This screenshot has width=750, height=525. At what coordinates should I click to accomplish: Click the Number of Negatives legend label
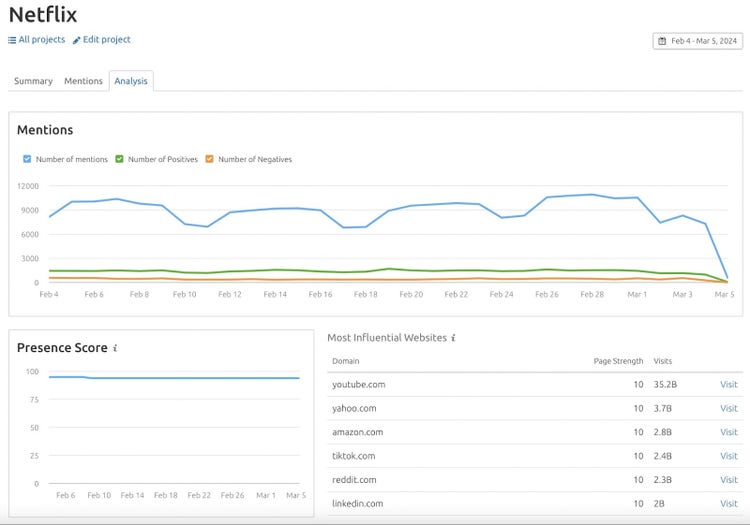click(x=255, y=159)
